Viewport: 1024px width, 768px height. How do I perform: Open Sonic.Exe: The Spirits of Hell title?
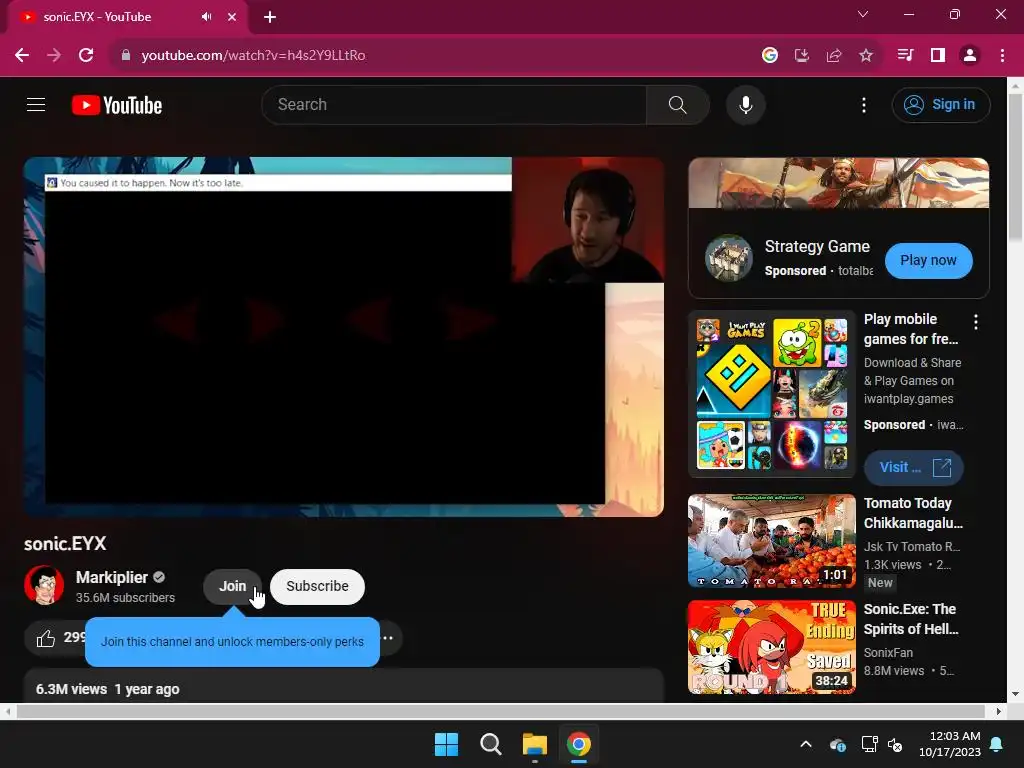click(x=911, y=619)
